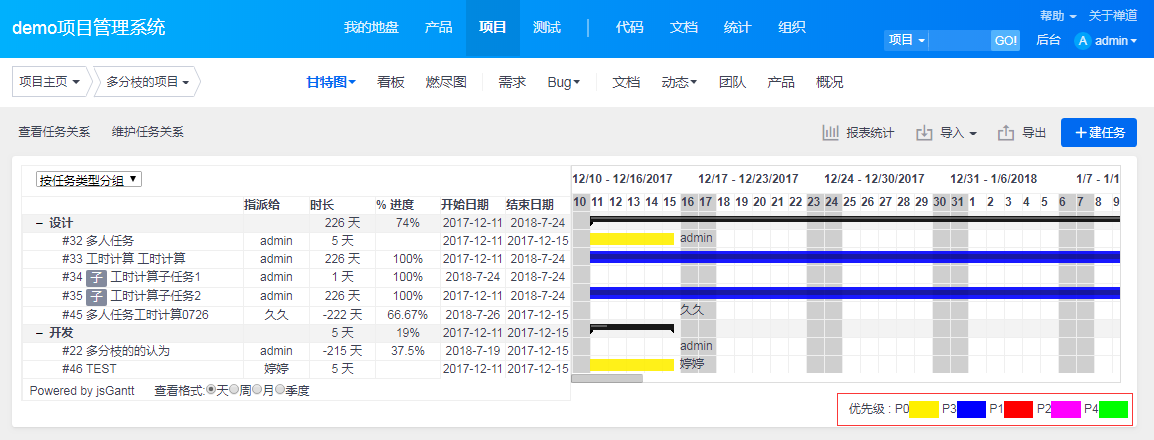Click the 导入 import icon
Screen dimensions: 1154x440
click(924, 133)
